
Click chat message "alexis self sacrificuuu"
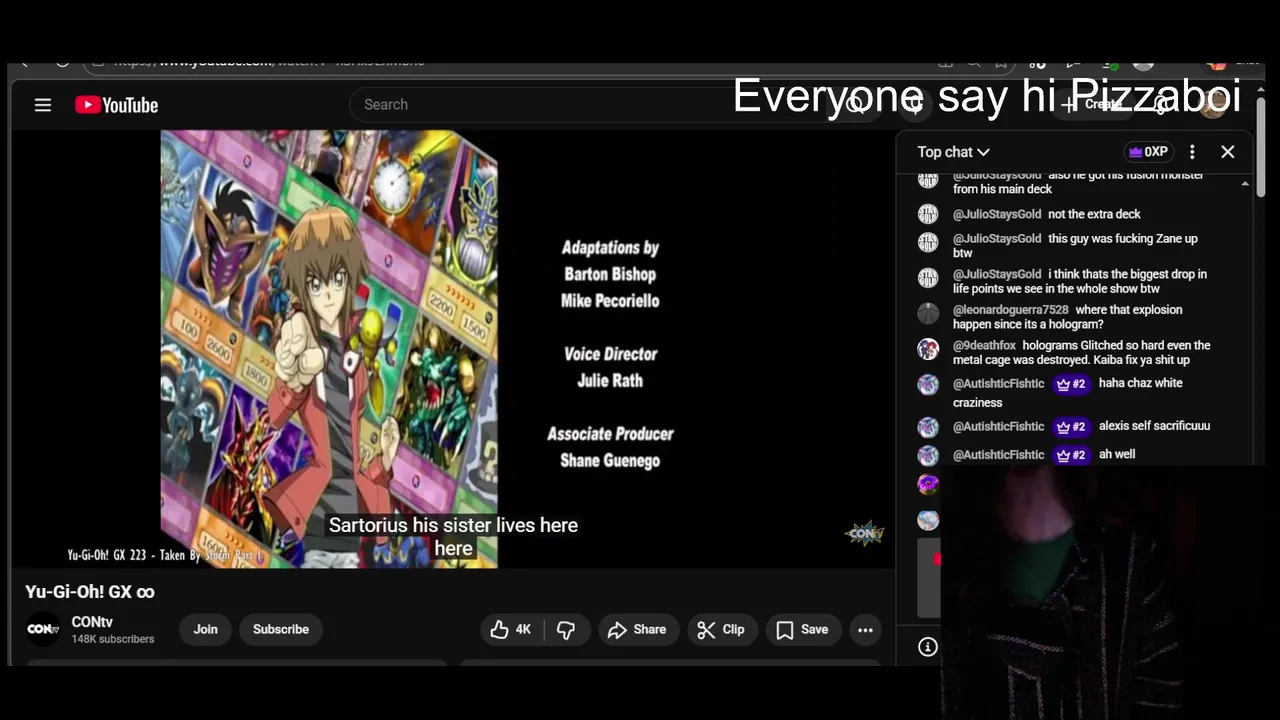[1154, 426]
